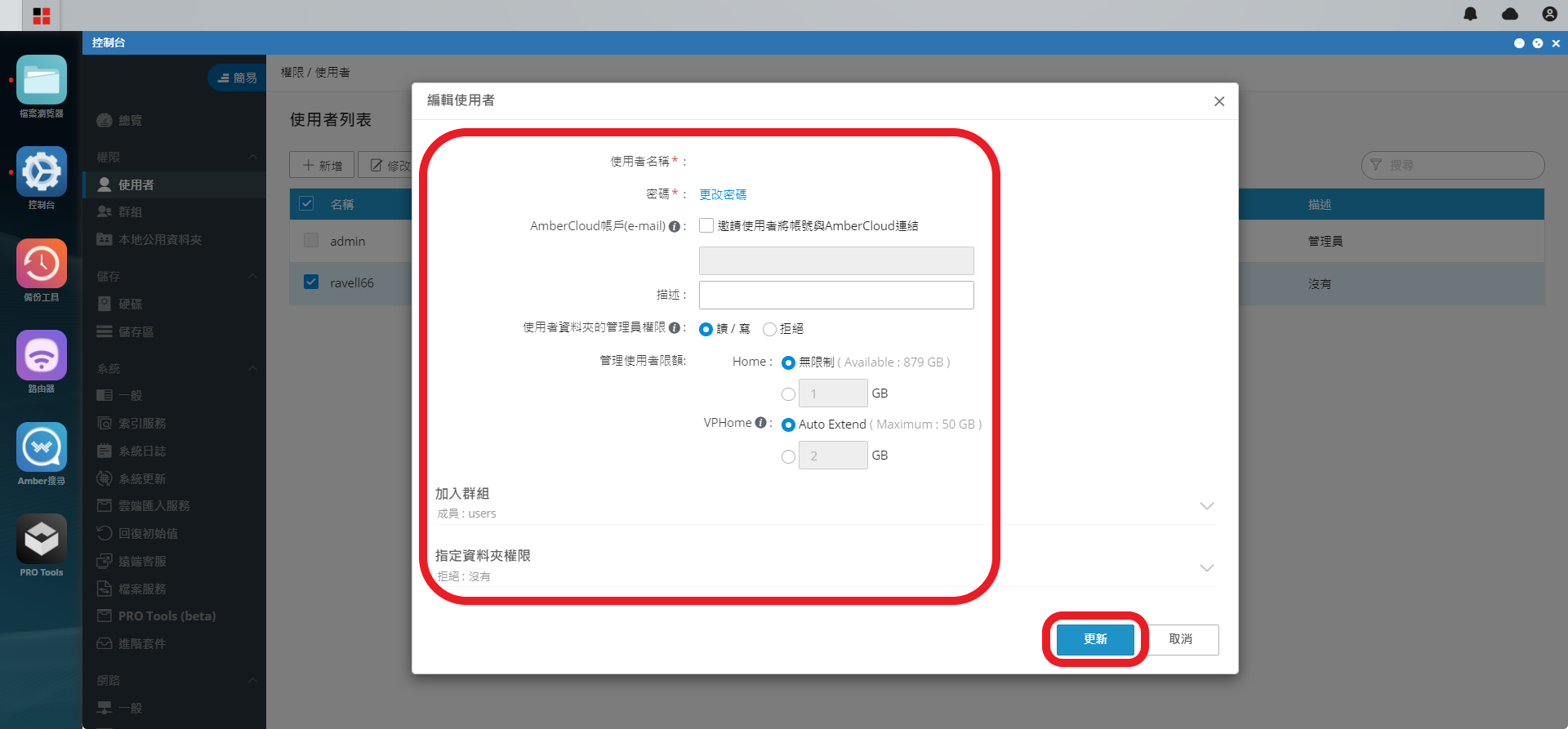Viewport: 1568px width, 729px height.
Task: Click the 描述 text input field
Action: coord(836,295)
